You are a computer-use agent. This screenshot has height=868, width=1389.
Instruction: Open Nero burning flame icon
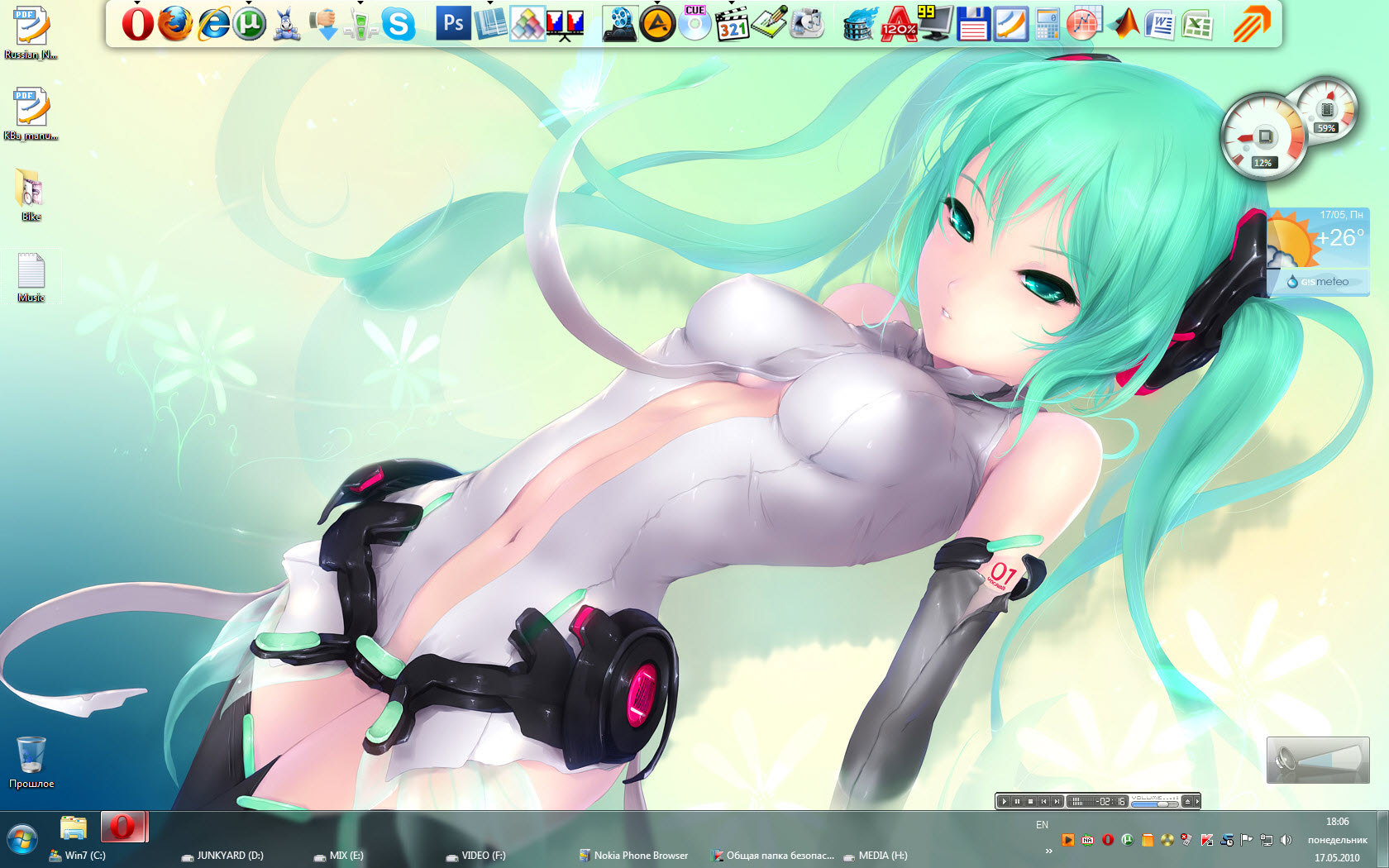tap(860, 25)
